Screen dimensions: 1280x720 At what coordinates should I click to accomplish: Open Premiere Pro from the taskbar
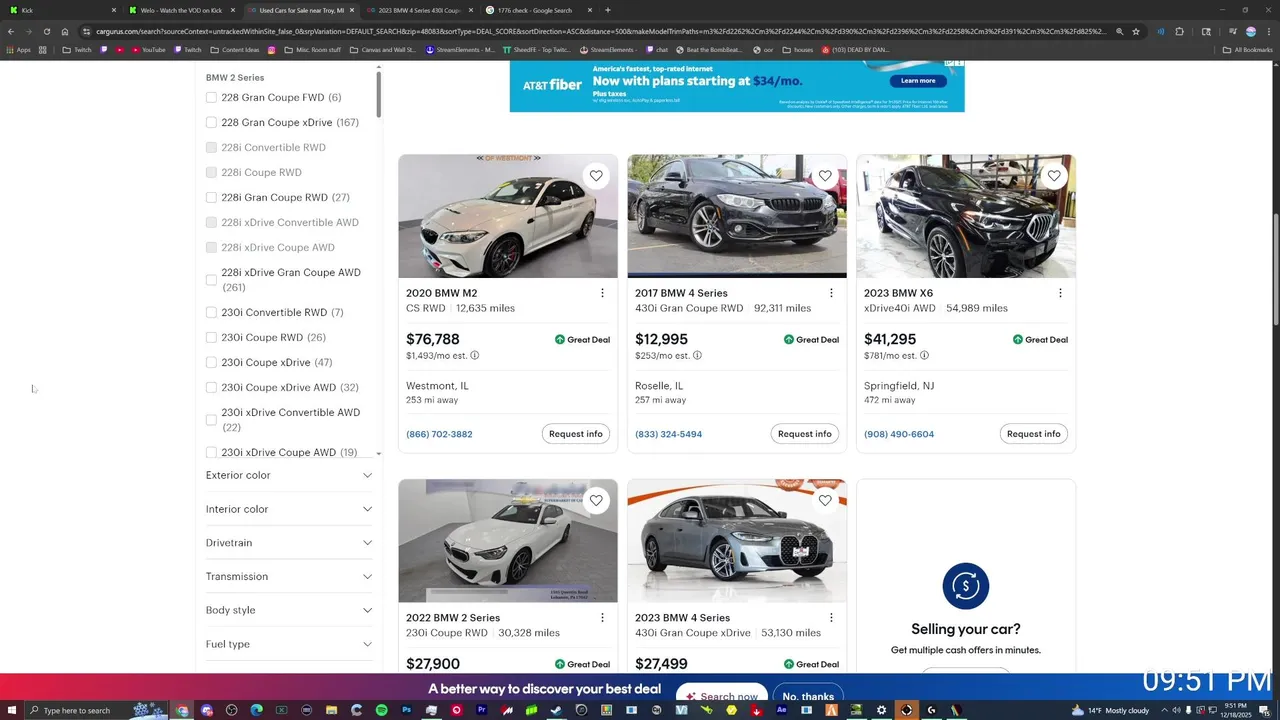coord(482,710)
